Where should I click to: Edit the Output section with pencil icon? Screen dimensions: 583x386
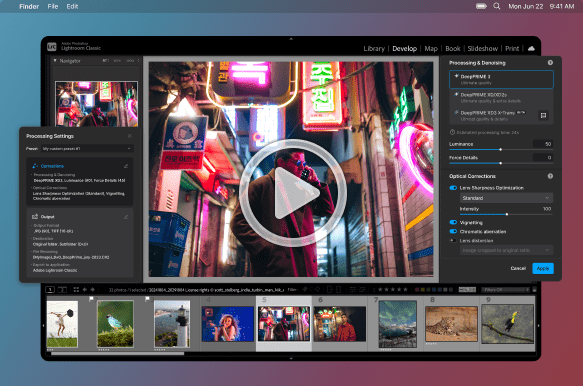tap(126, 217)
